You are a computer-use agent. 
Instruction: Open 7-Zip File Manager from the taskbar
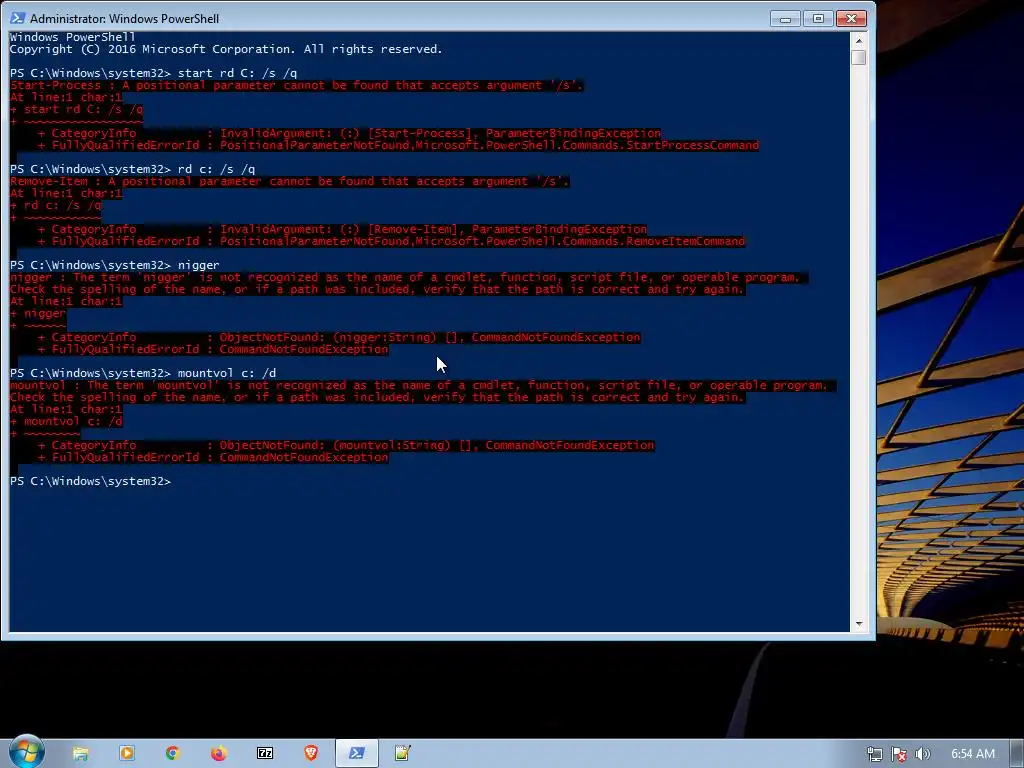click(265, 754)
